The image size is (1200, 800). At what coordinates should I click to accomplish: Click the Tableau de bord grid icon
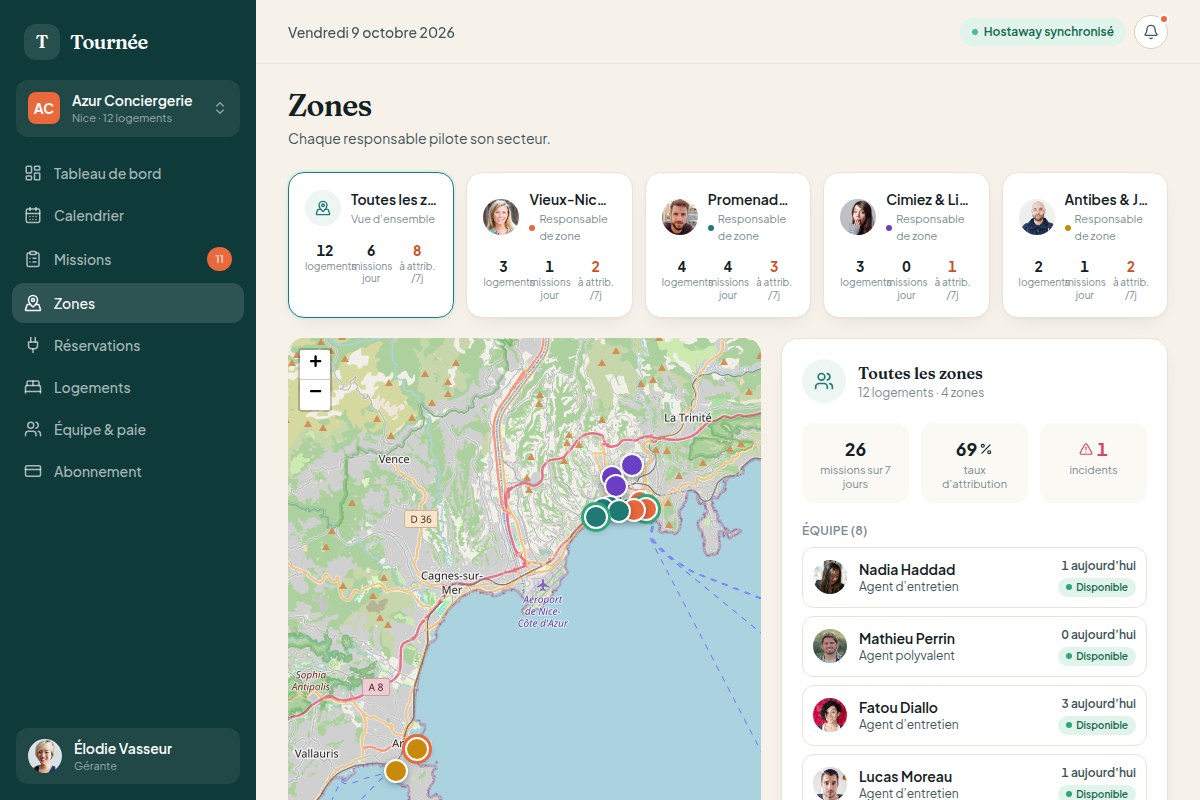pos(33,173)
